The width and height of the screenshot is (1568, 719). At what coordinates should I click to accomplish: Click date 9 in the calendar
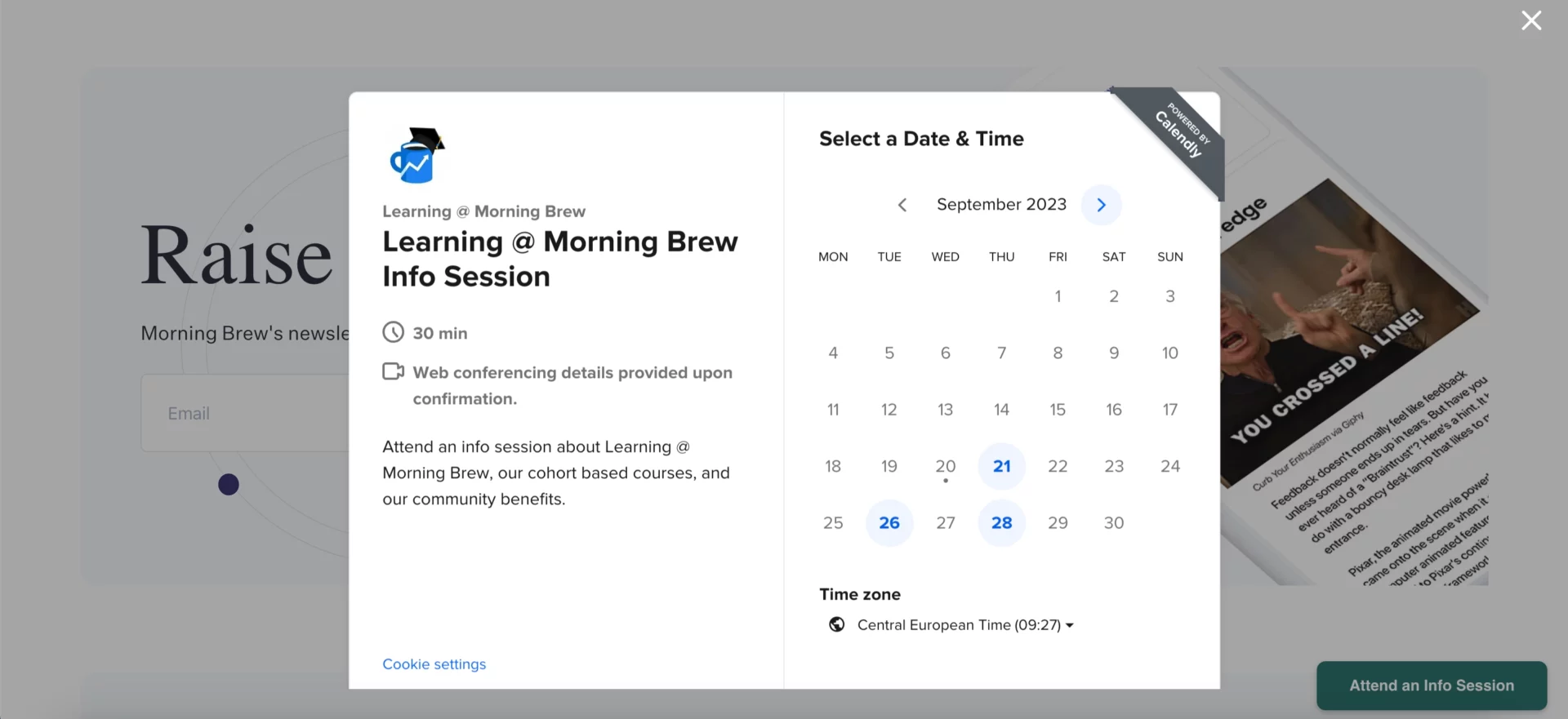tap(1114, 353)
